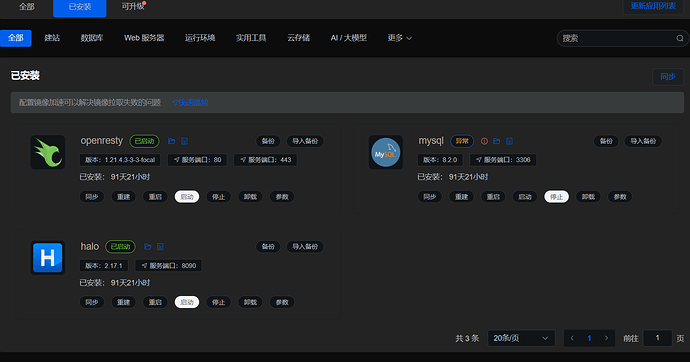The width and height of the screenshot is (690, 362).
Task: Expand the 更多 category dropdown
Action: (x=399, y=38)
